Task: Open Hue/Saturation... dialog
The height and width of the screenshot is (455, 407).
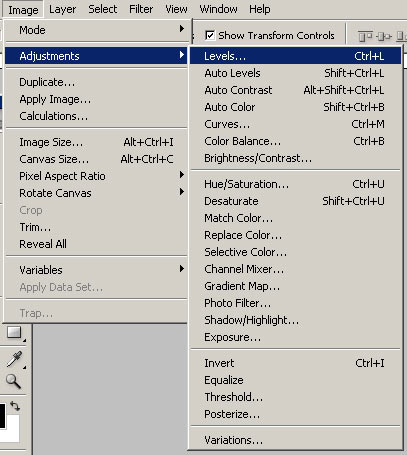Action: click(x=295, y=184)
